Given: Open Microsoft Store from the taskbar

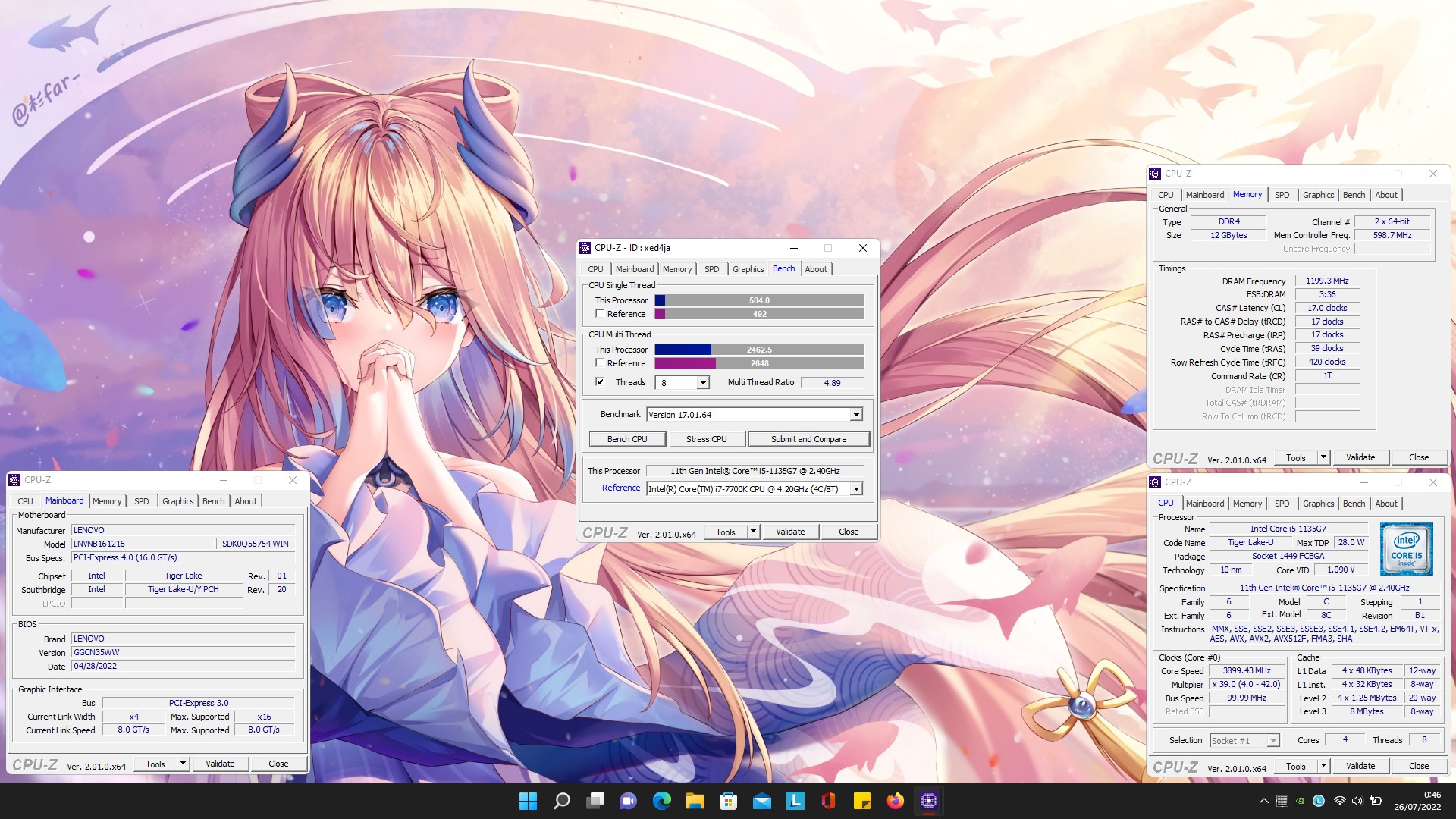Looking at the screenshot, I should tap(729, 801).
